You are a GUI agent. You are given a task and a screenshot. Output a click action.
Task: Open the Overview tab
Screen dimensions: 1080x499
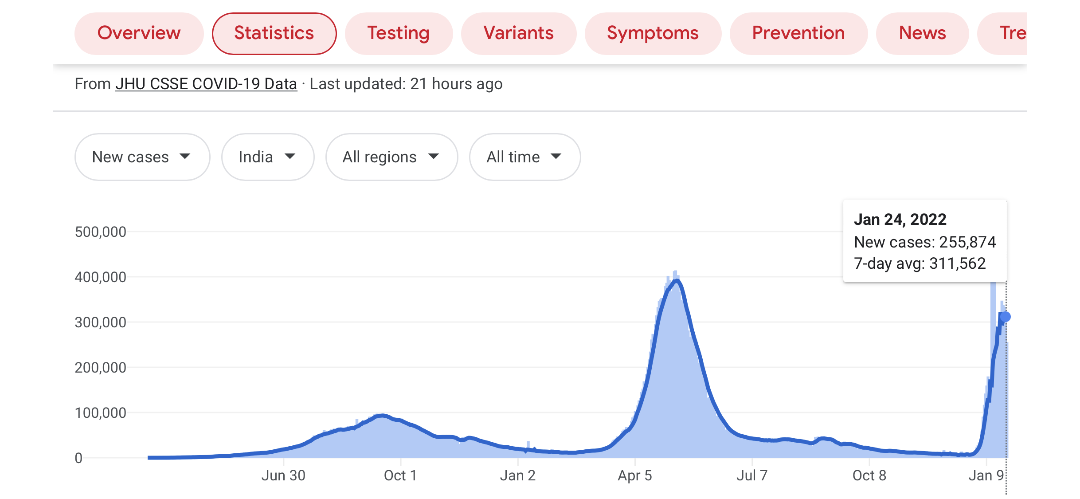click(139, 33)
